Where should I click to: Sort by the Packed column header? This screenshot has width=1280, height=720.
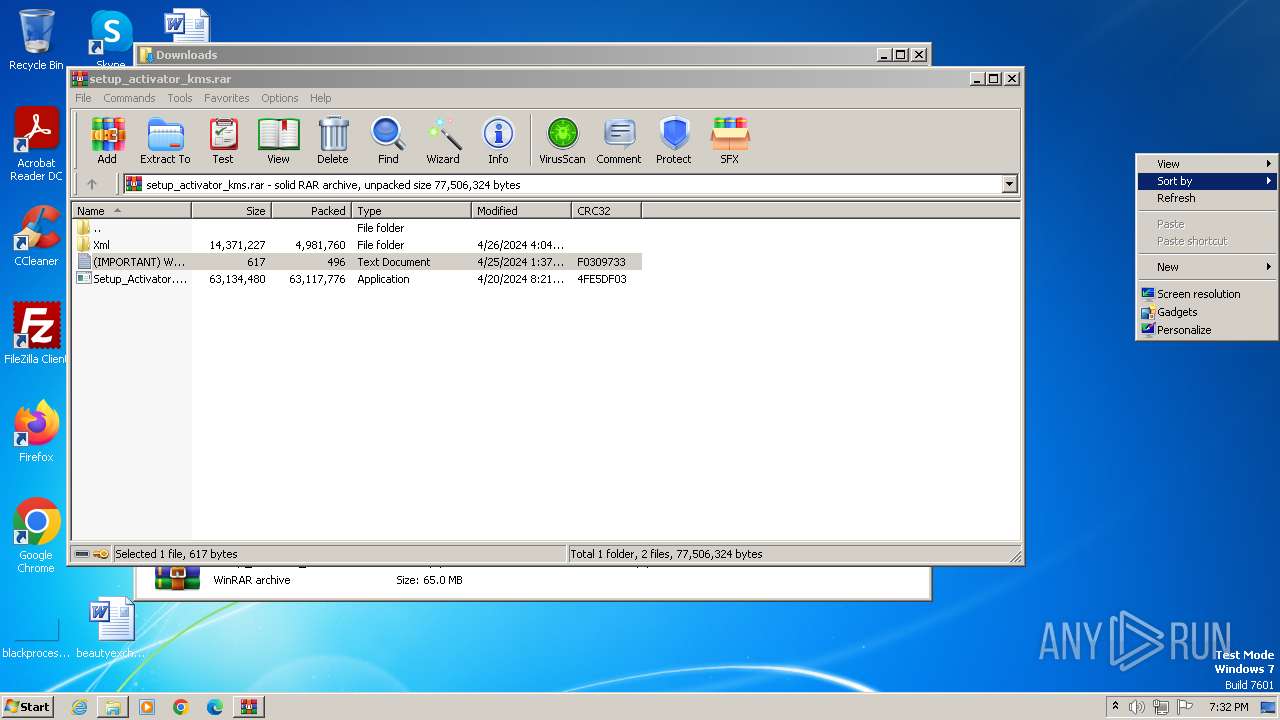[311, 210]
